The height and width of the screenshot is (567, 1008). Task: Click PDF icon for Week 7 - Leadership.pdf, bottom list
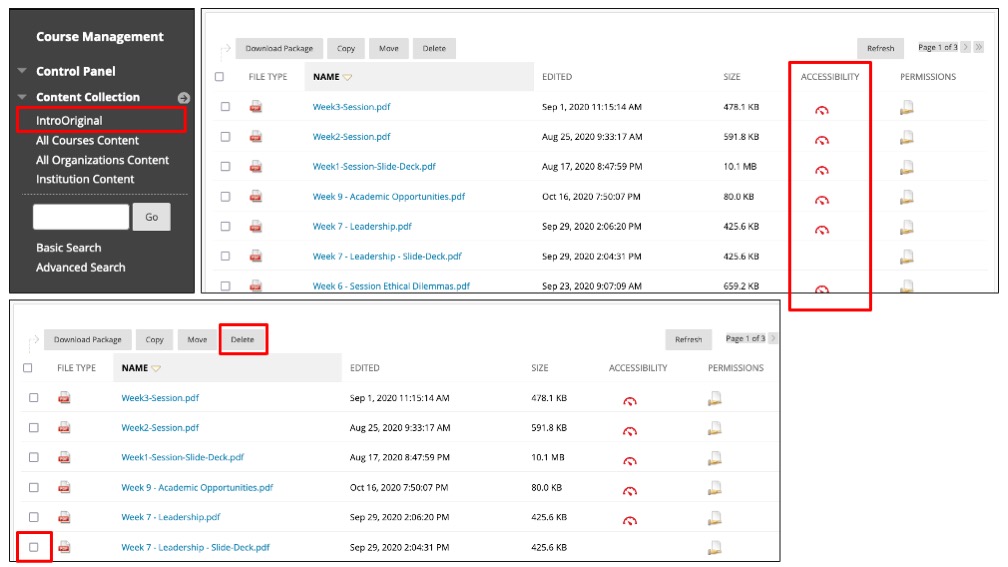[x=64, y=517]
